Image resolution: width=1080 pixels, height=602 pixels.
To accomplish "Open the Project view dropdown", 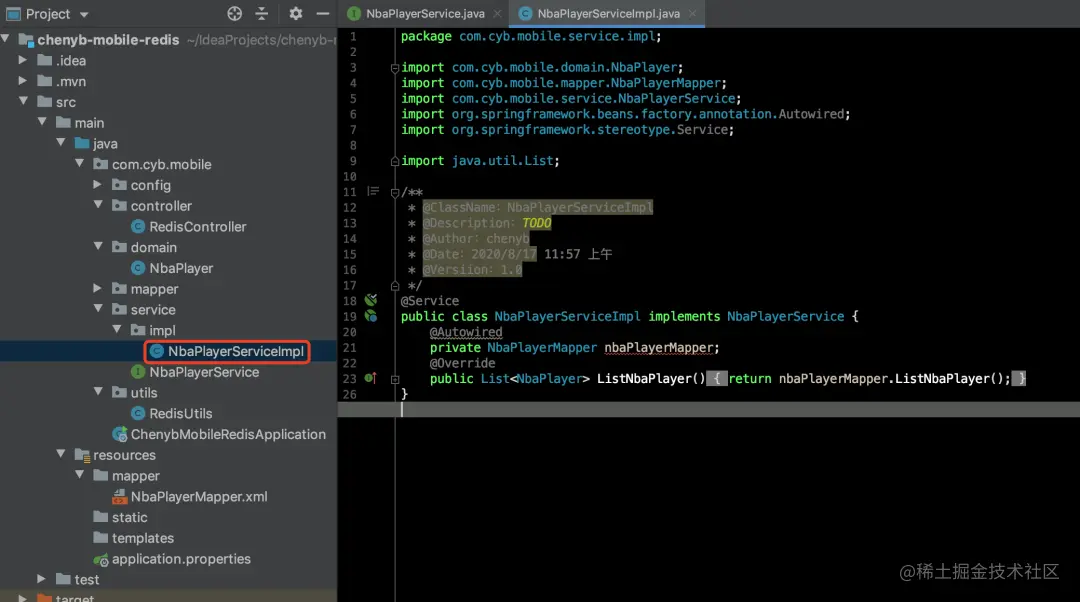I will (x=84, y=14).
